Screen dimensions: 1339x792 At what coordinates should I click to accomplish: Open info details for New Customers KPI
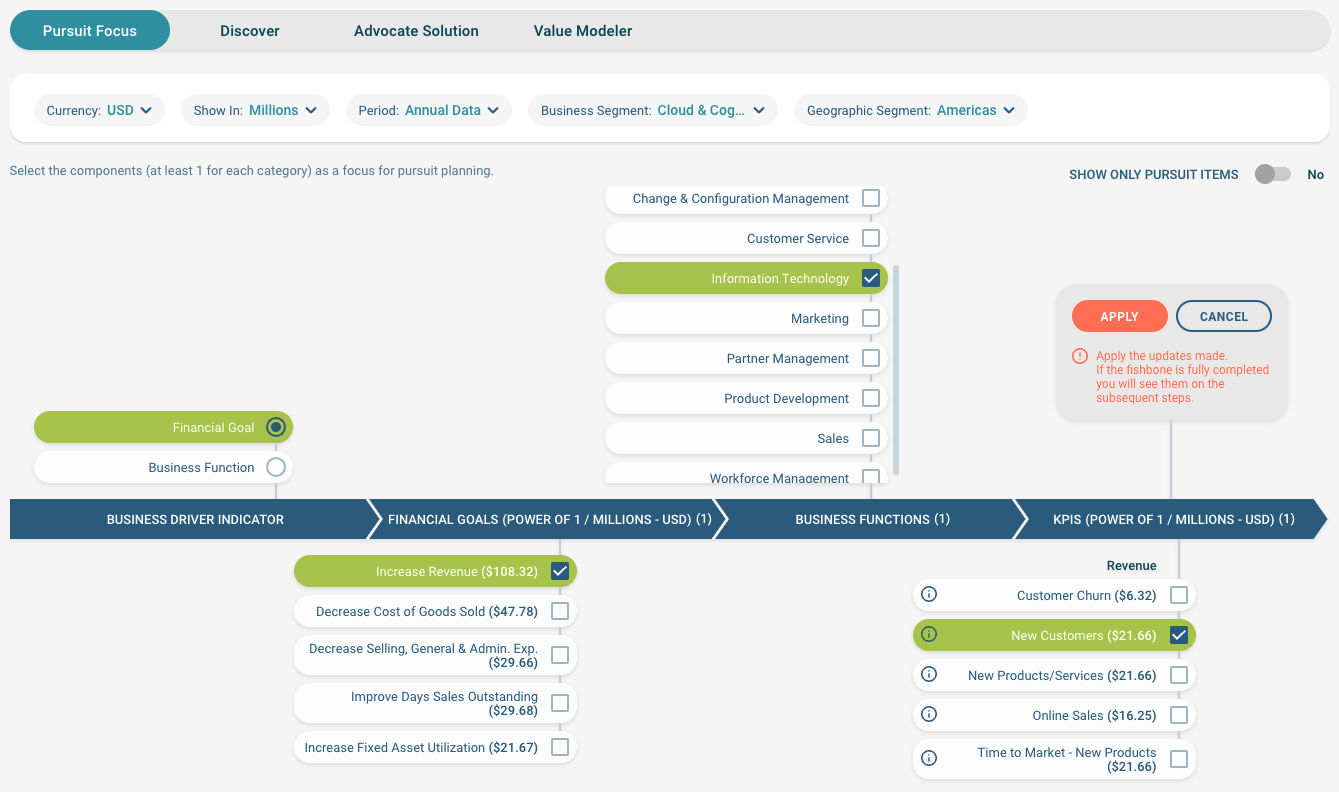coord(928,634)
